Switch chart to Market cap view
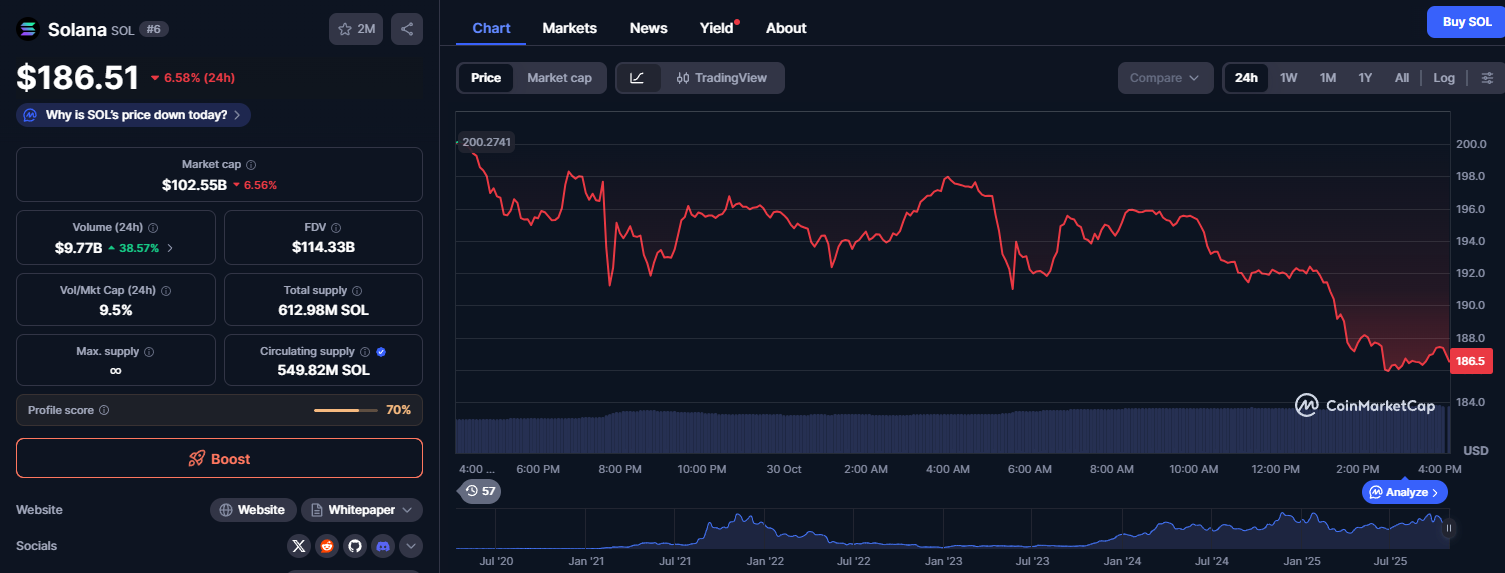 click(x=559, y=78)
